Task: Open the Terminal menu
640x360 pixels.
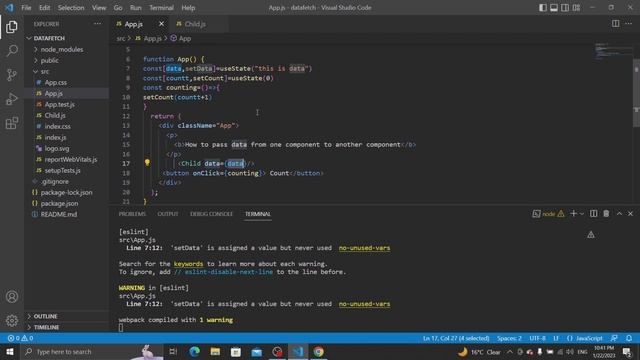Action: 161,8
